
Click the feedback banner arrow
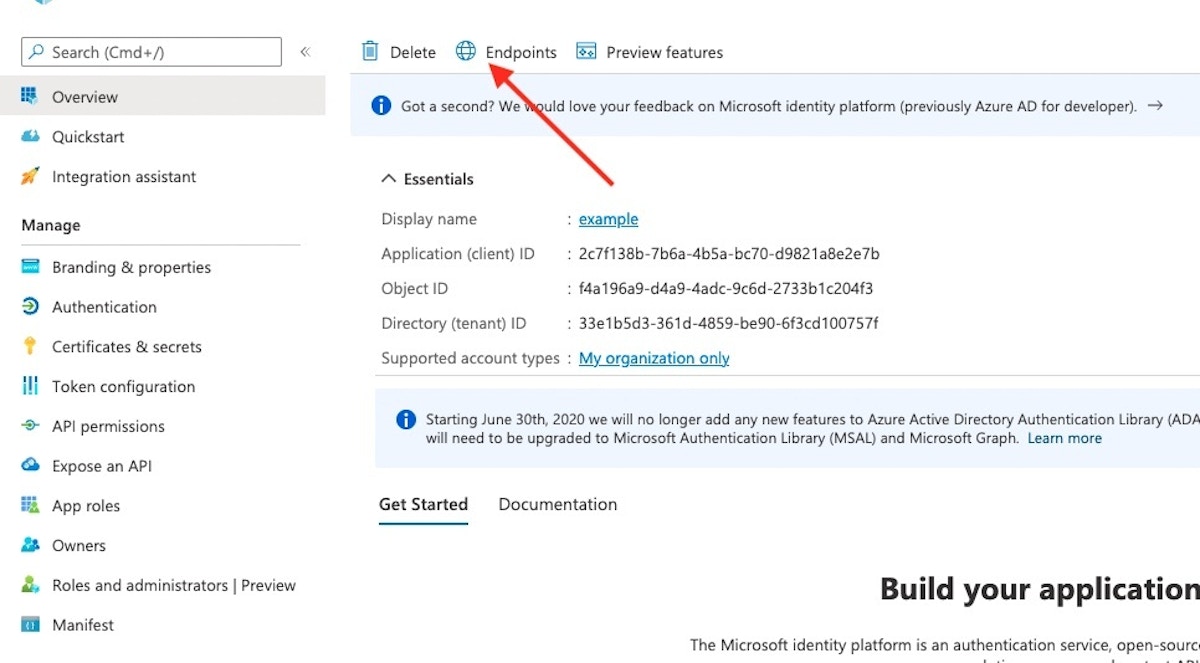[1155, 105]
